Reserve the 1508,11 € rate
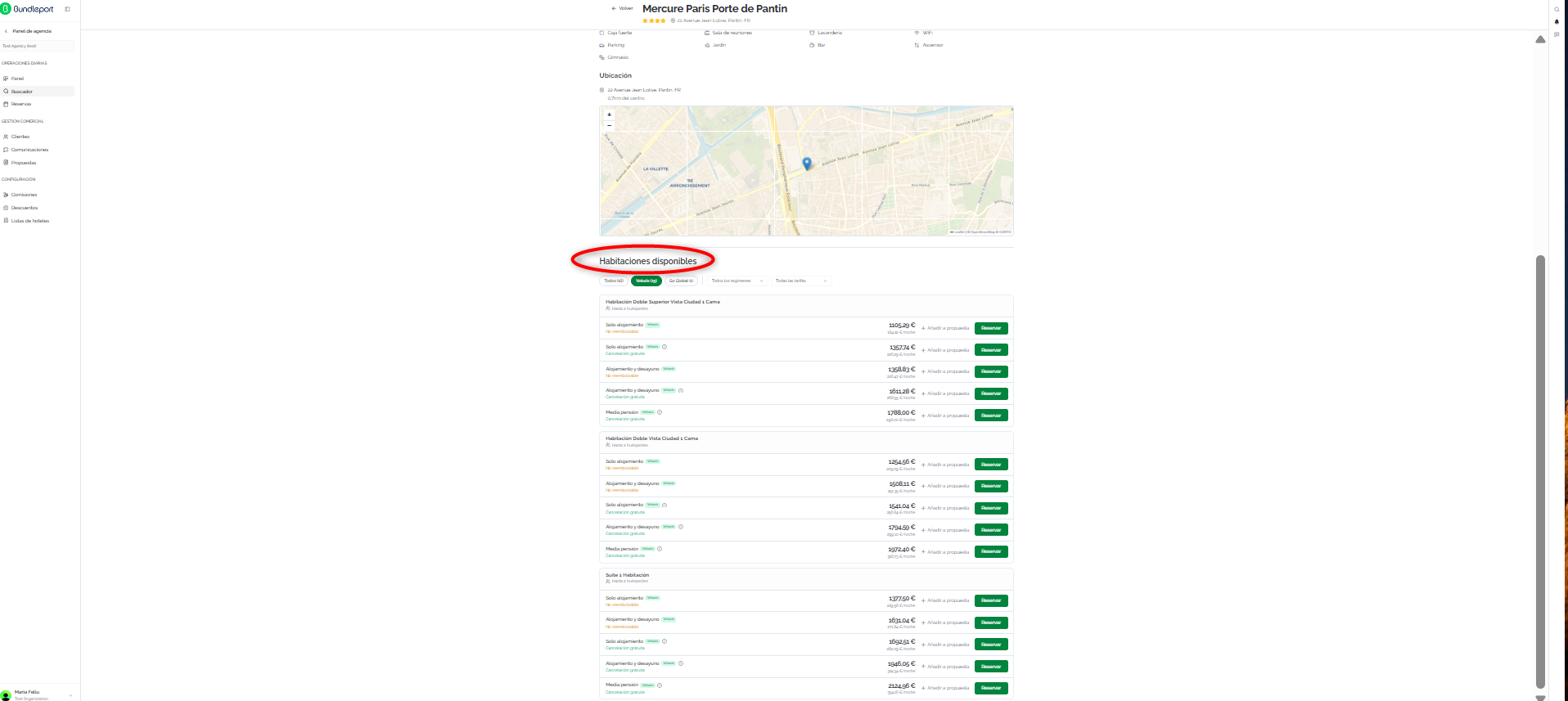The image size is (1568, 701). [x=991, y=486]
